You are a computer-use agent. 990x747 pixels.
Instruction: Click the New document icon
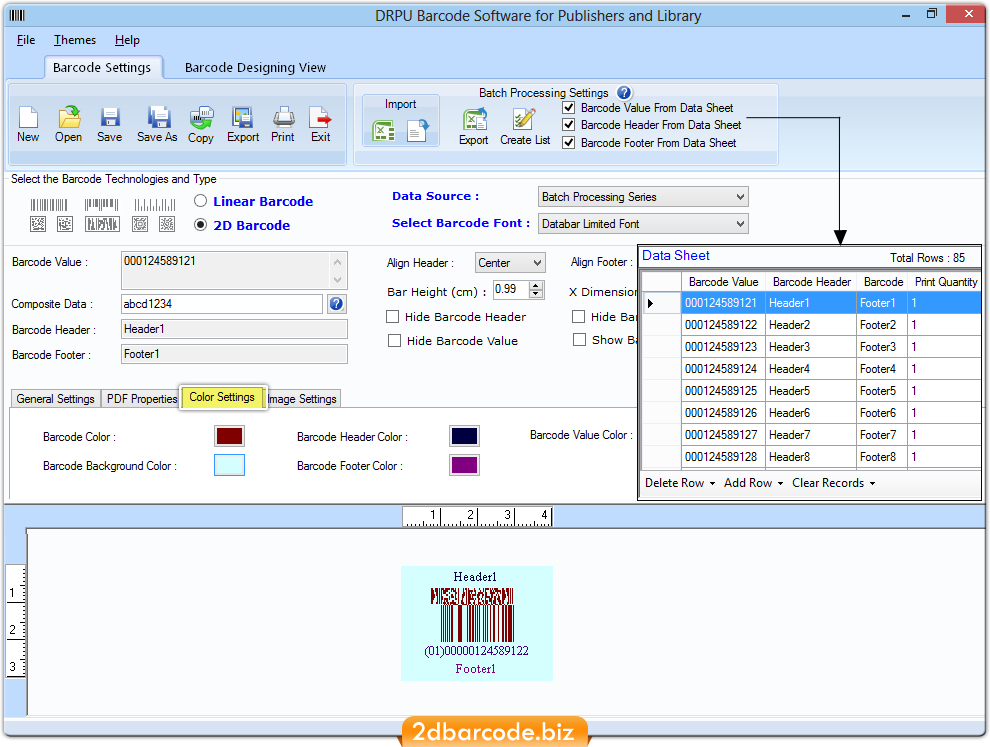click(28, 117)
